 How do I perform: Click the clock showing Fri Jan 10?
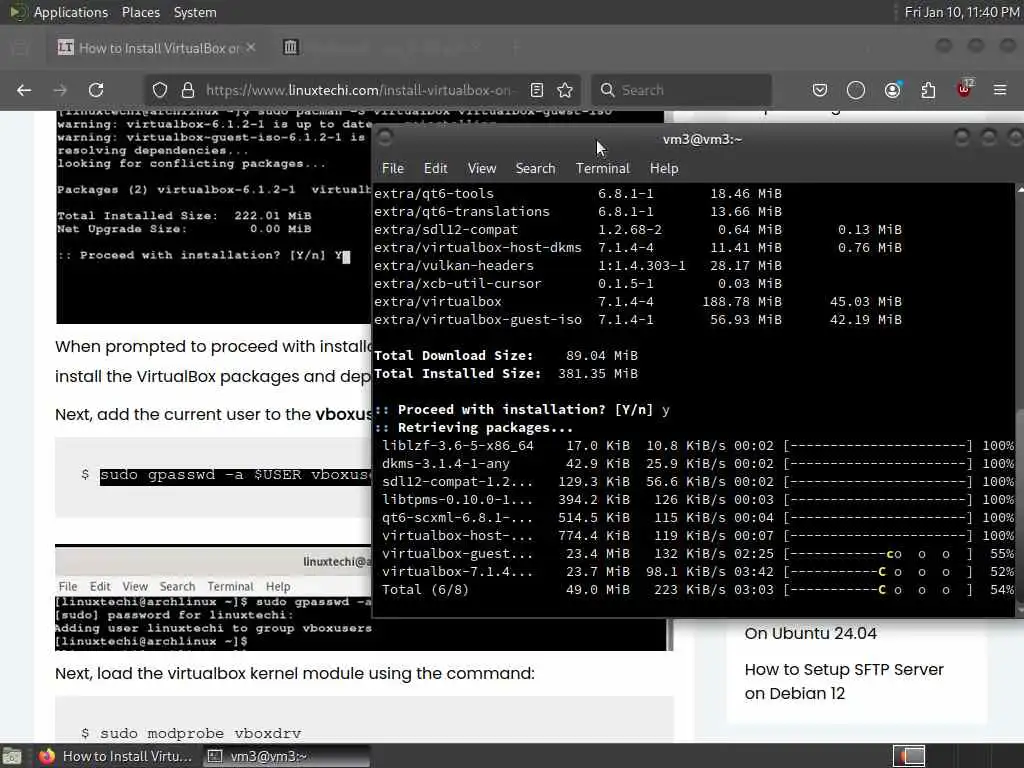[x=961, y=12]
